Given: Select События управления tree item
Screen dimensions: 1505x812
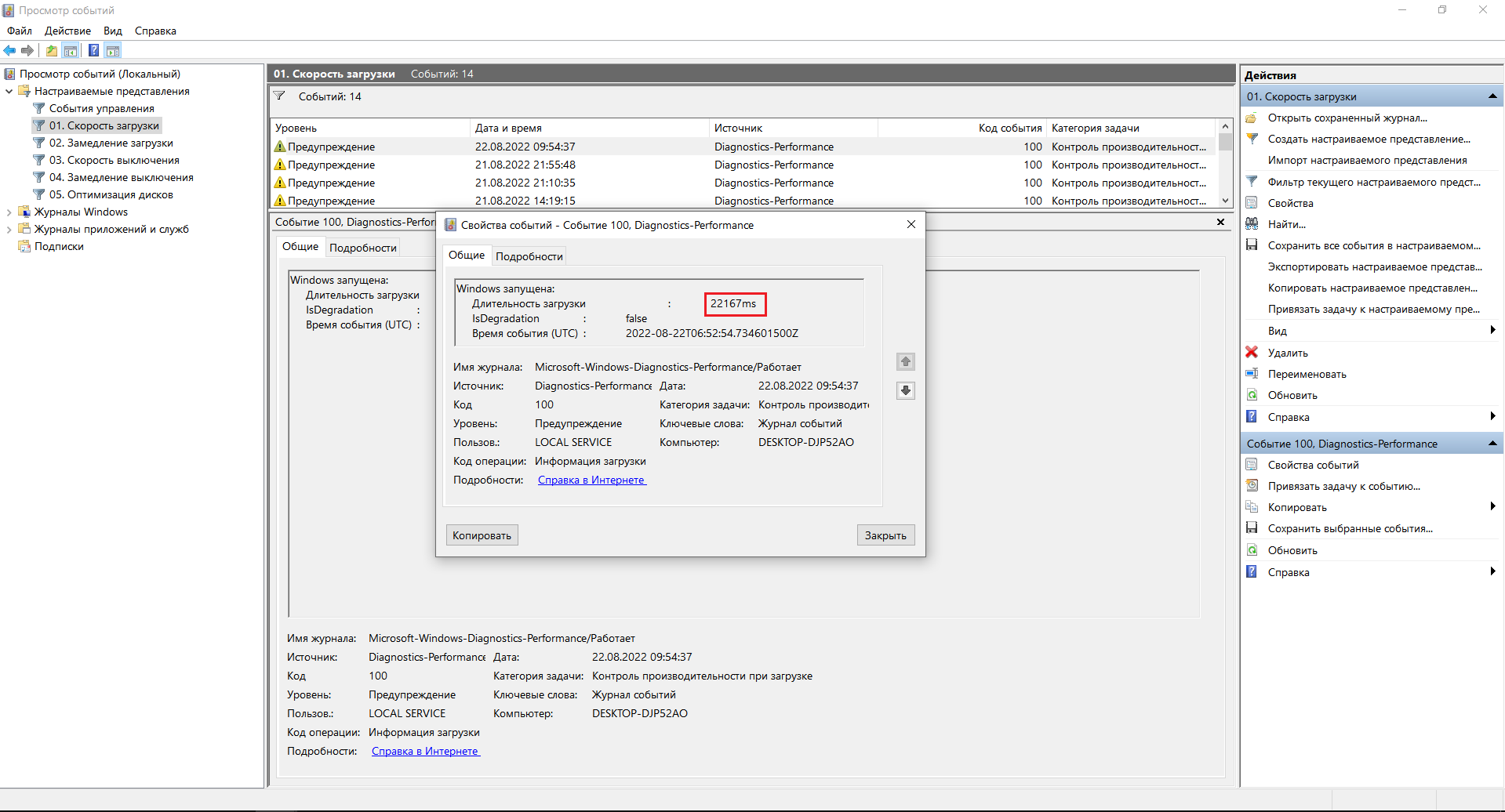Looking at the screenshot, I should pos(102,108).
